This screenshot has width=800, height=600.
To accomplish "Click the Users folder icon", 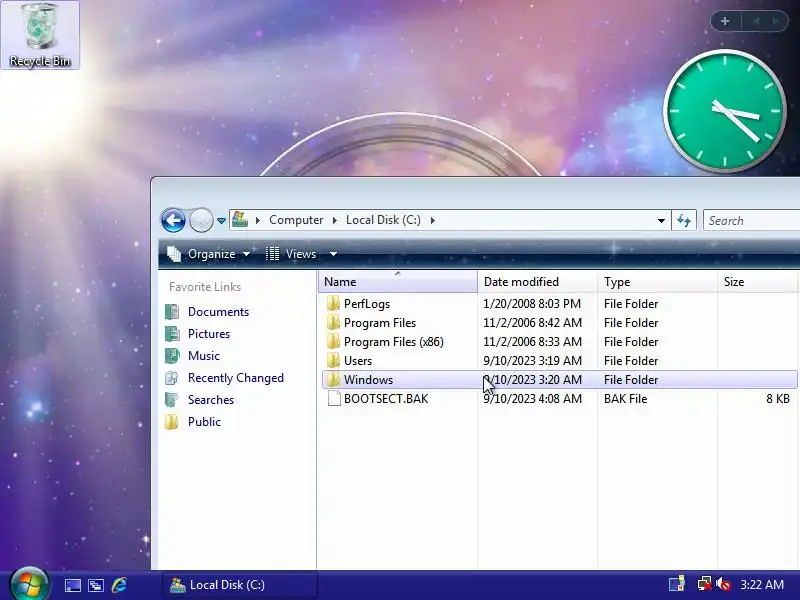I will (333, 361).
